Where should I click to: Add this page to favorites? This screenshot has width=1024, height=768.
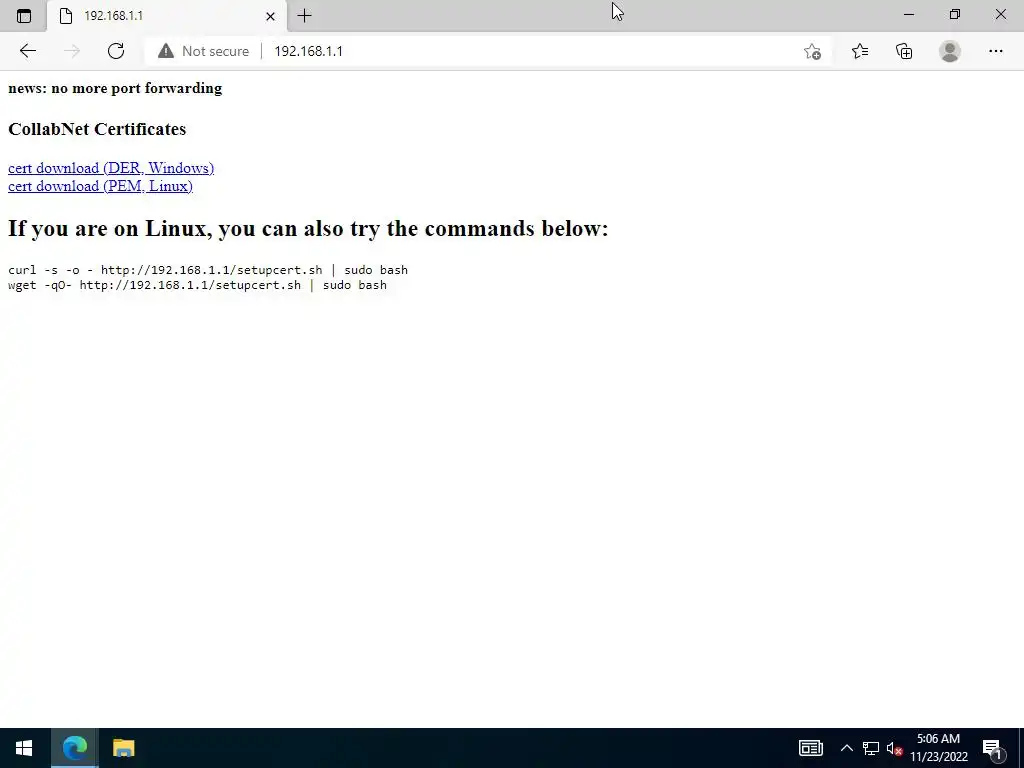click(x=812, y=51)
